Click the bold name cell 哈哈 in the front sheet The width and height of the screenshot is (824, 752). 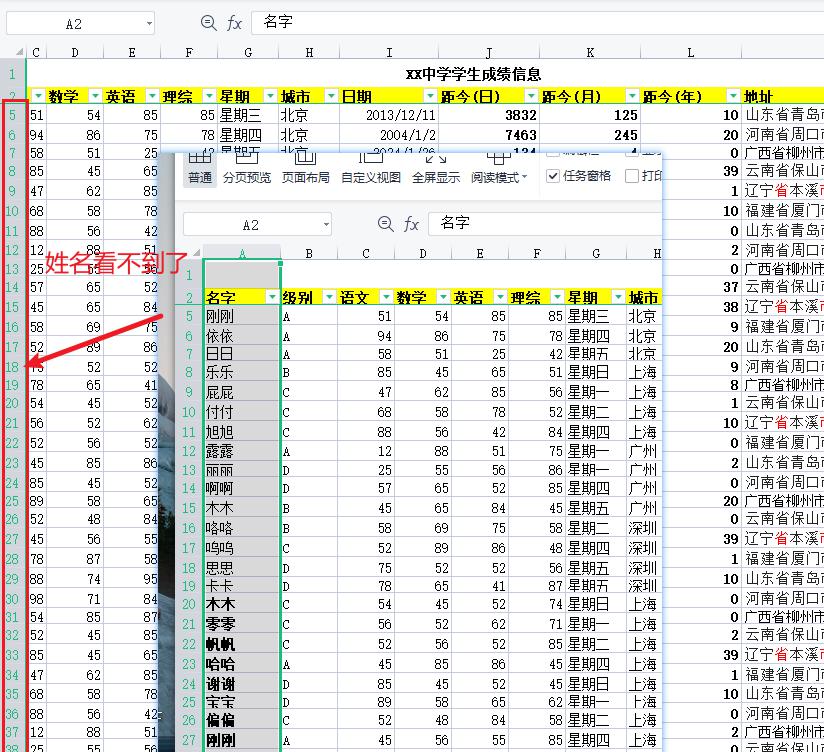point(242,664)
